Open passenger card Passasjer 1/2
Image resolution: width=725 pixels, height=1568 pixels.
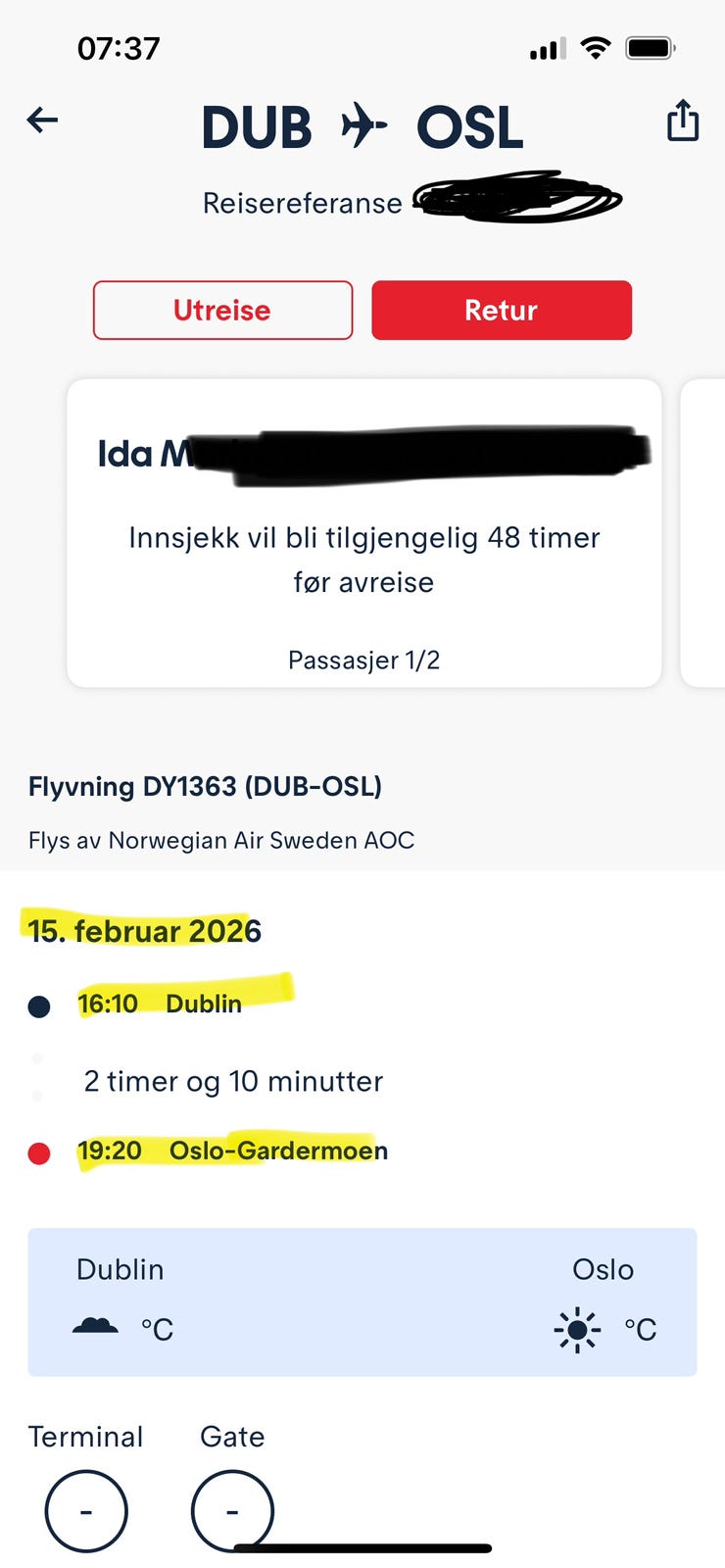pyautogui.click(x=363, y=533)
